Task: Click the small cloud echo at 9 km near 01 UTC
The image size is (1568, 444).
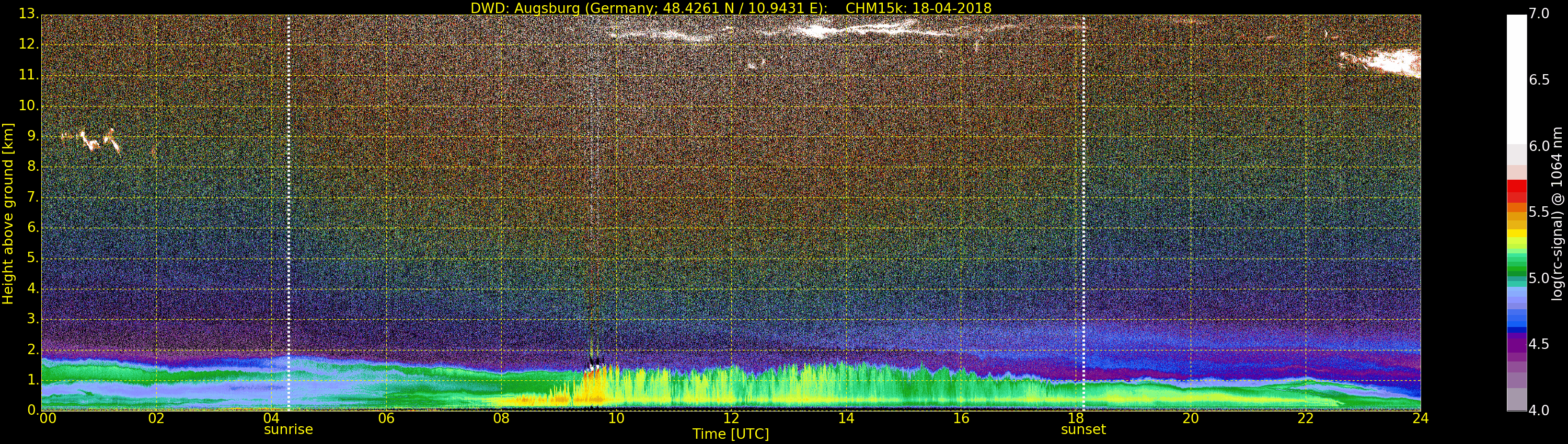Action: click(91, 141)
